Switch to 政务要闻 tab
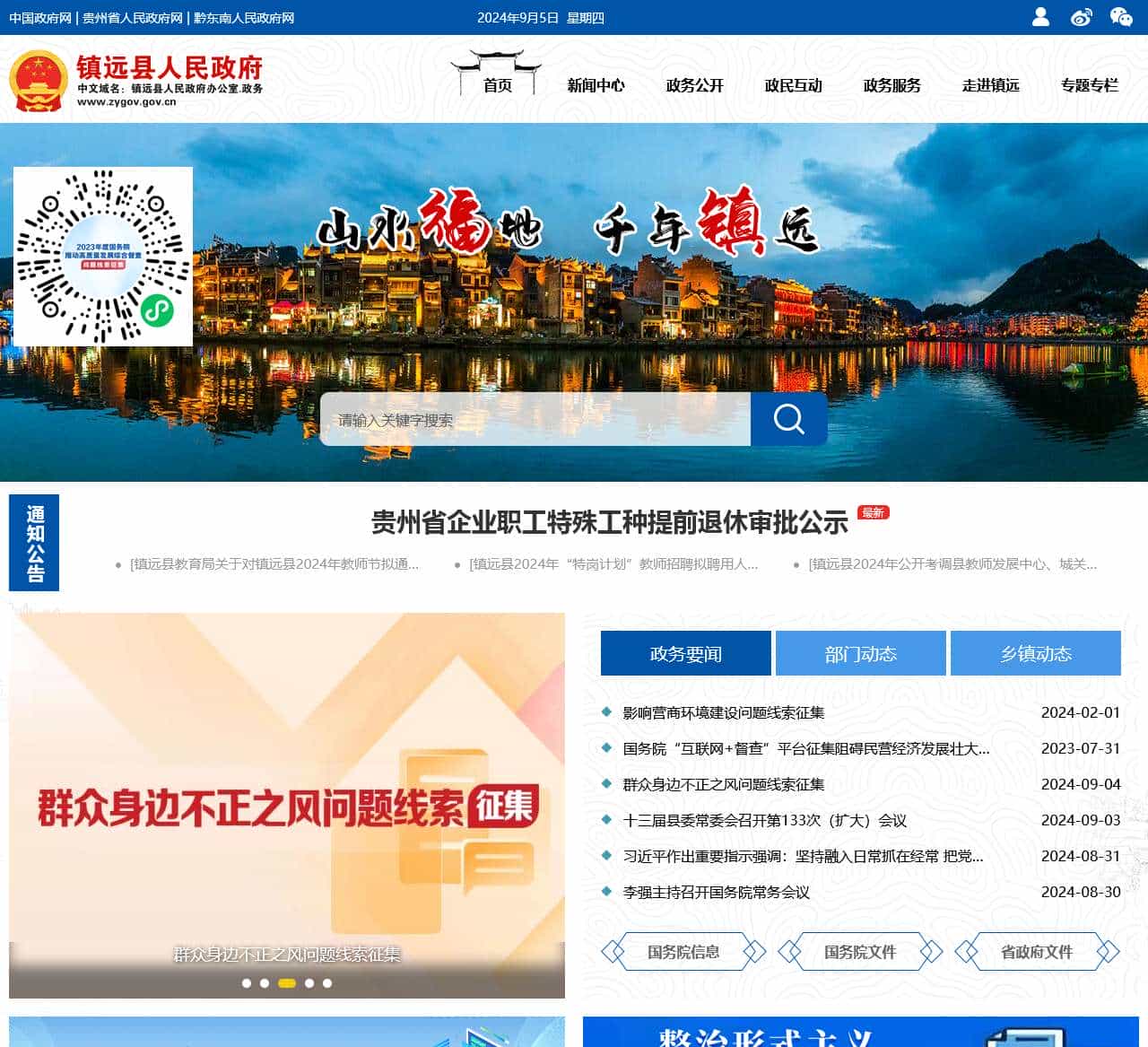The image size is (1148, 1047). coord(686,653)
